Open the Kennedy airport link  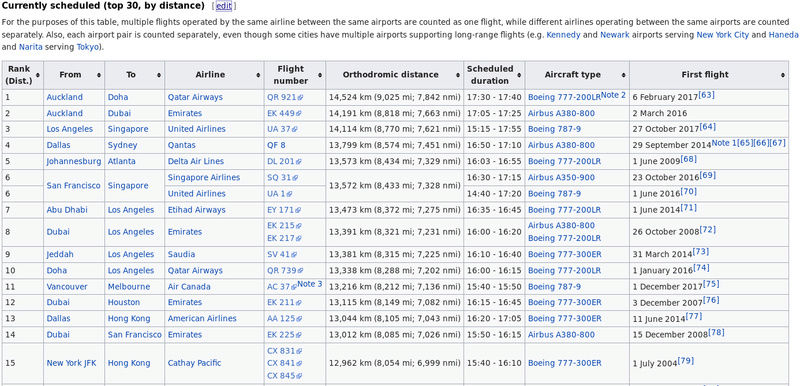pyautogui.click(x=563, y=35)
